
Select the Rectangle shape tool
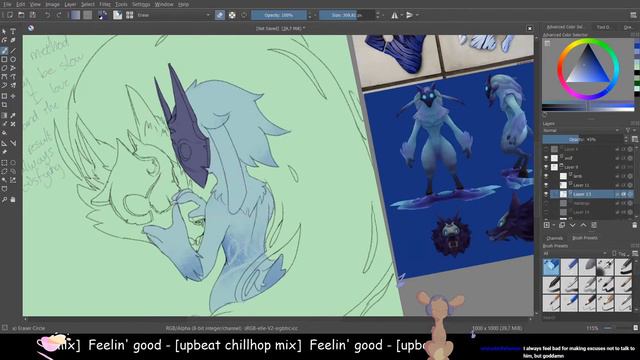pyautogui.click(x=4, y=60)
